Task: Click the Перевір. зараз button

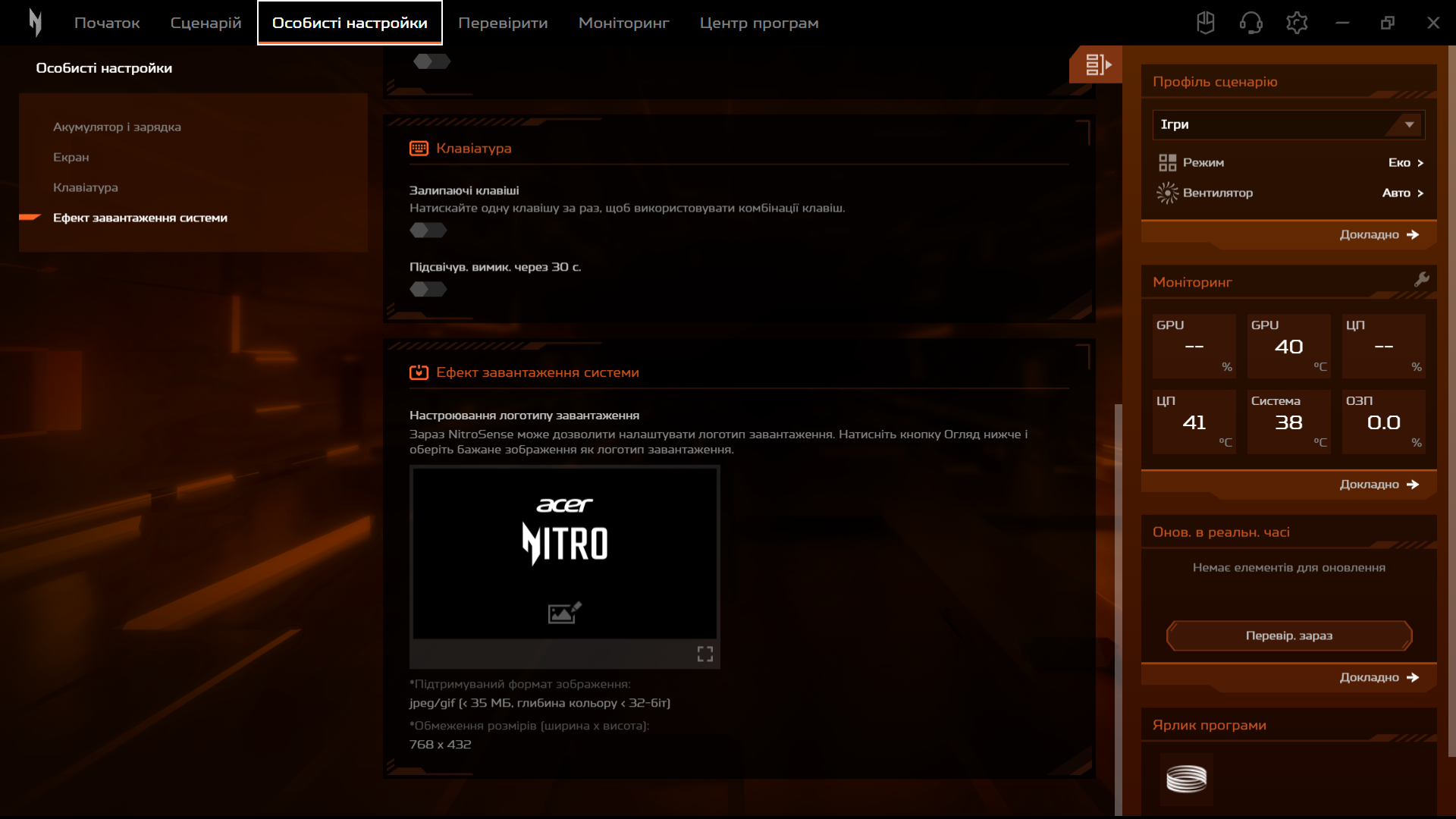Action: (x=1288, y=635)
